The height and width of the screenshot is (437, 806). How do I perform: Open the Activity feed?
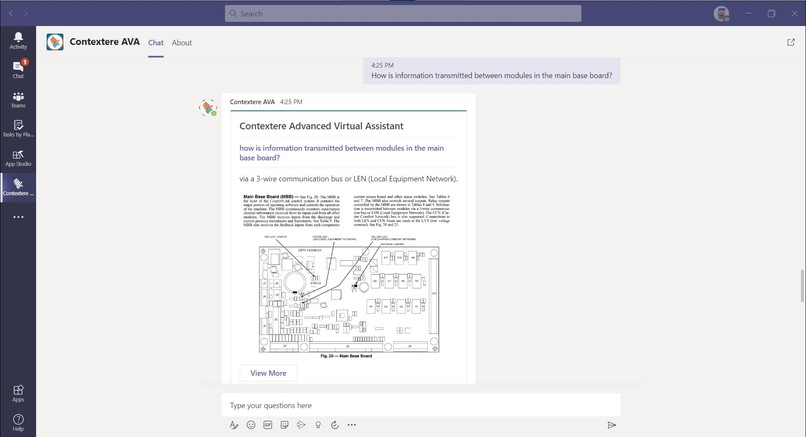tap(18, 41)
